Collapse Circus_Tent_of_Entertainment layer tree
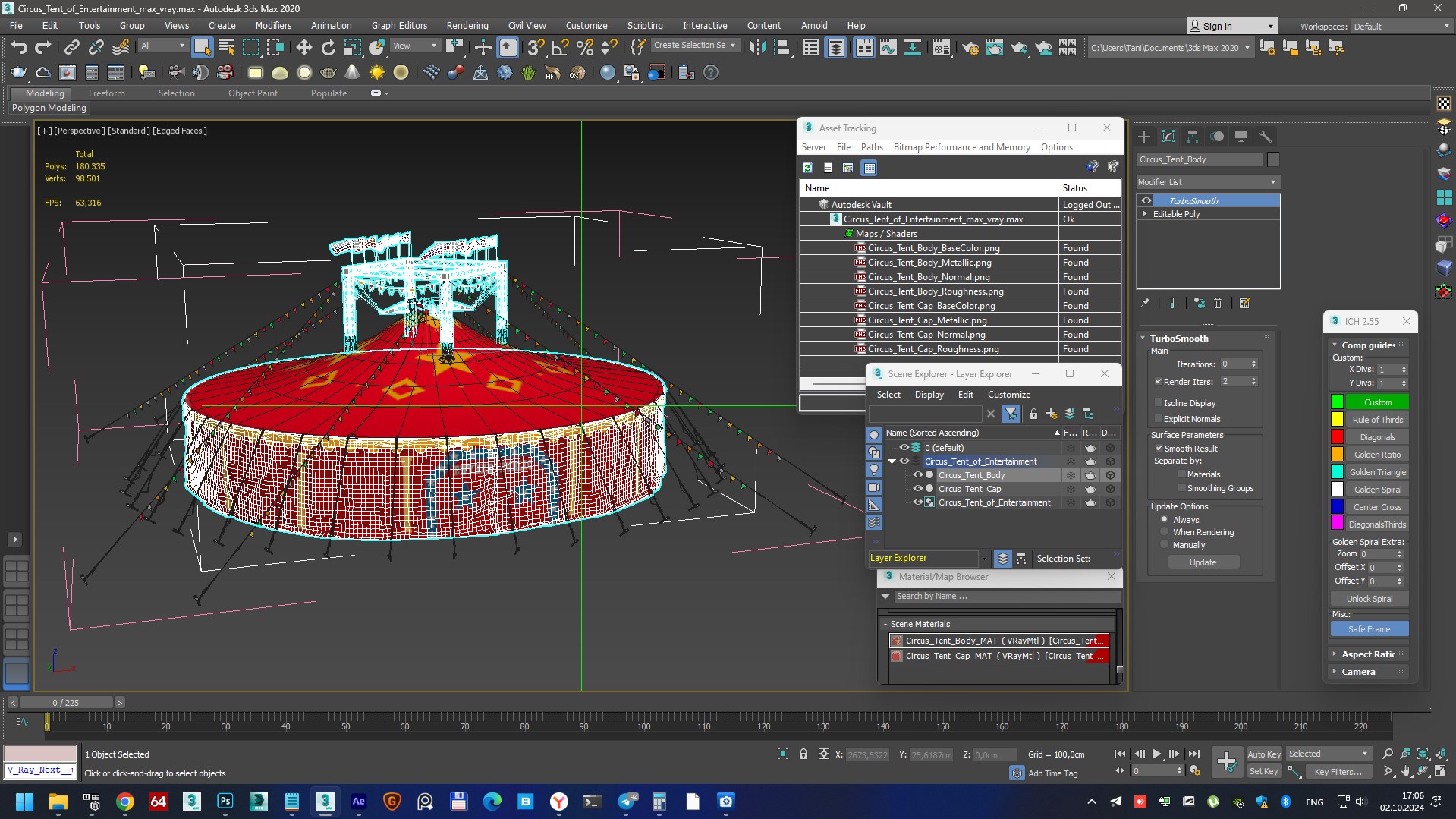Screen dimensions: 1456x819 [x=892, y=461]
